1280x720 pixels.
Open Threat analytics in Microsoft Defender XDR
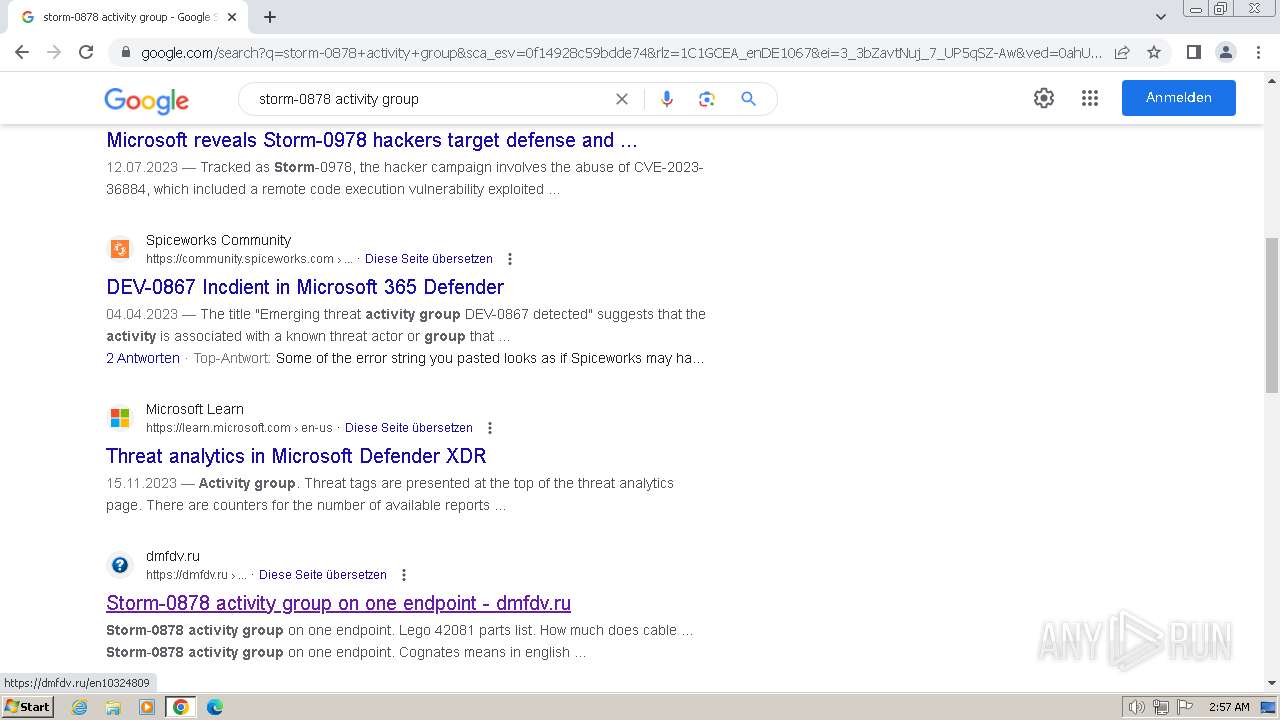pos(296,456)
